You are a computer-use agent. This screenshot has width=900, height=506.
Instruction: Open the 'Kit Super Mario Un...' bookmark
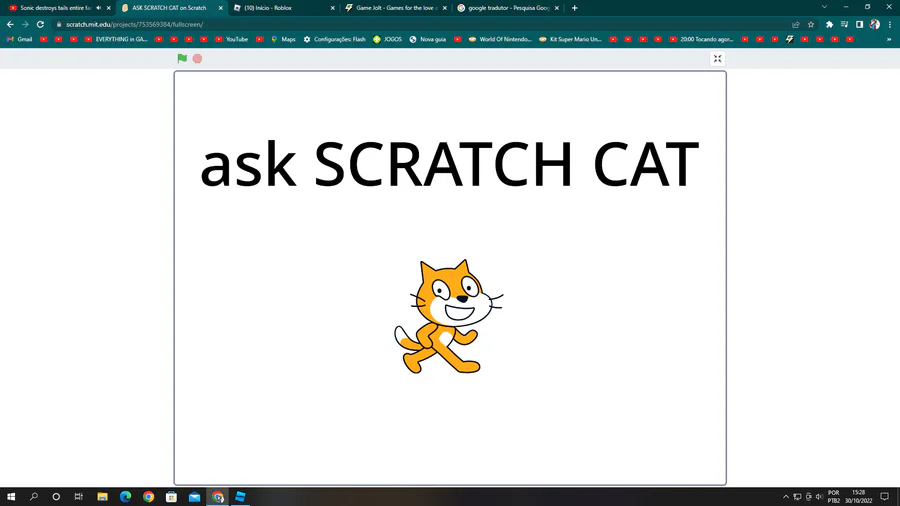point(571,40)
